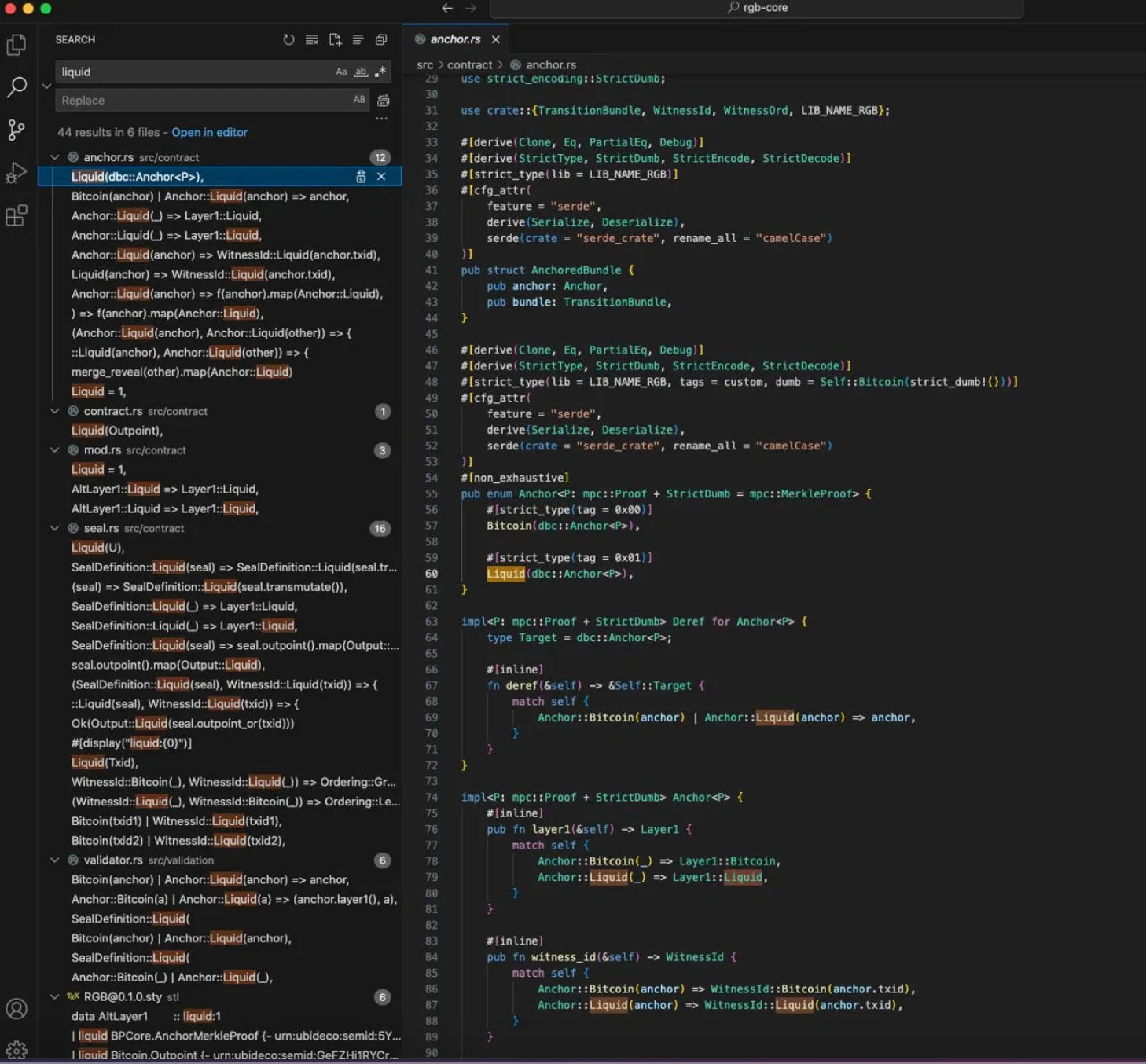Viewport: 1146px width, 1064px height.
Task: Open the Explorer view in activity bar
Action: click(x=17, y=46)
